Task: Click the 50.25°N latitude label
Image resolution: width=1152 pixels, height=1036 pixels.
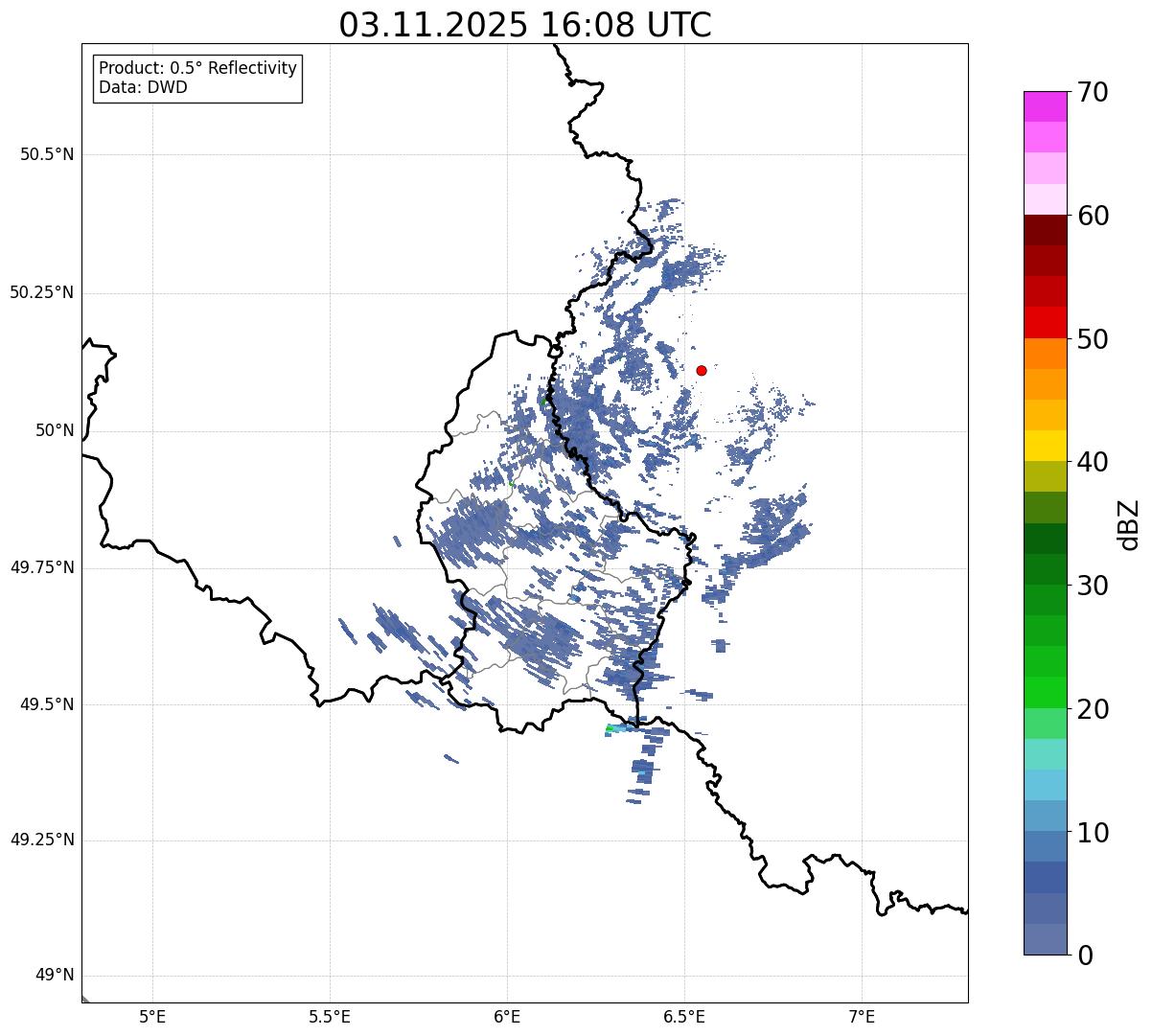Action: pyautogui.click(x=42, y=292)
